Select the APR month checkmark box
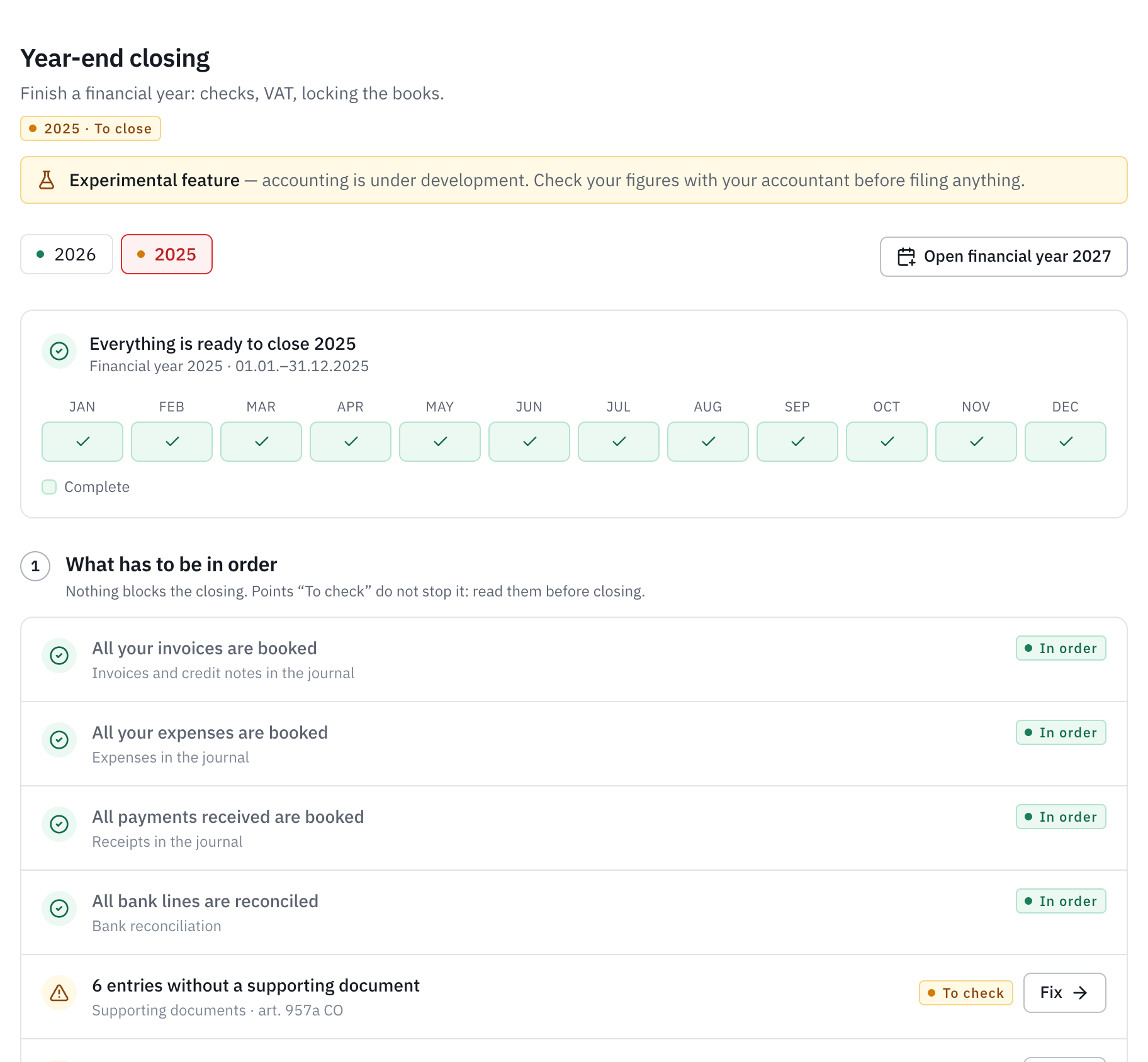The width and height of the screenshot is (1148, 1062). click(351, 442)
